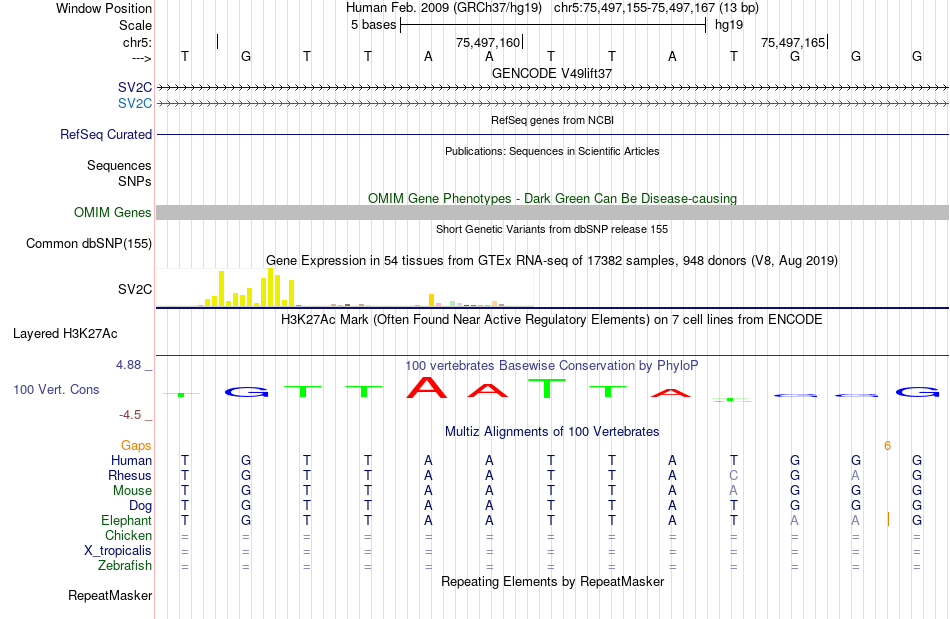Screen dimensions: 950x619
Task: Click Repeating Elements by RepeatMasker title
Action: coord(552,581)
